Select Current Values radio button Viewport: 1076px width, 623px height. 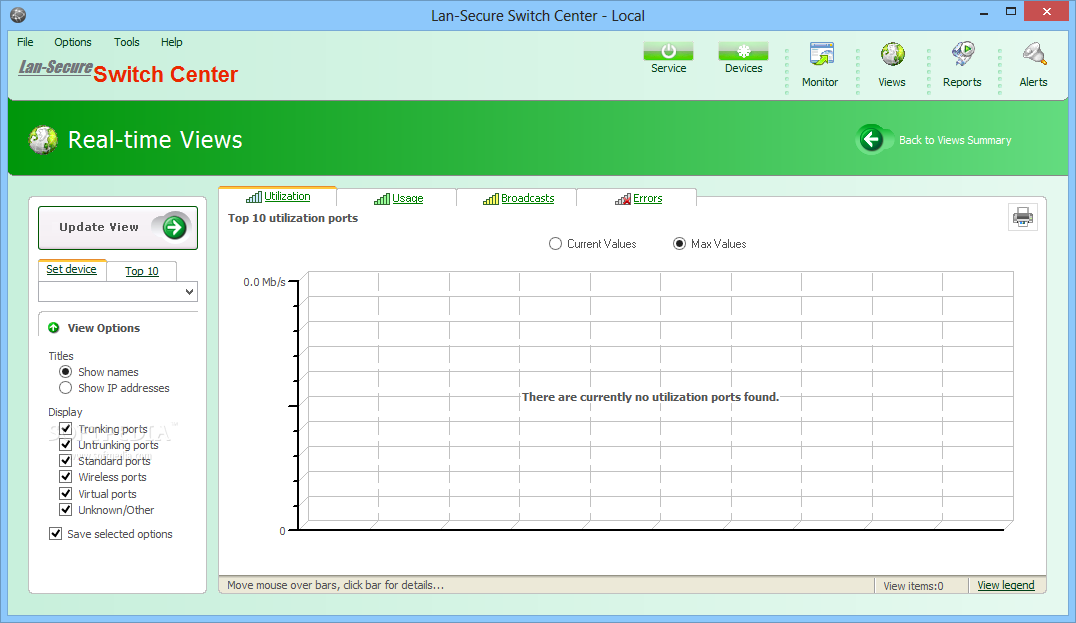[555, 244]
